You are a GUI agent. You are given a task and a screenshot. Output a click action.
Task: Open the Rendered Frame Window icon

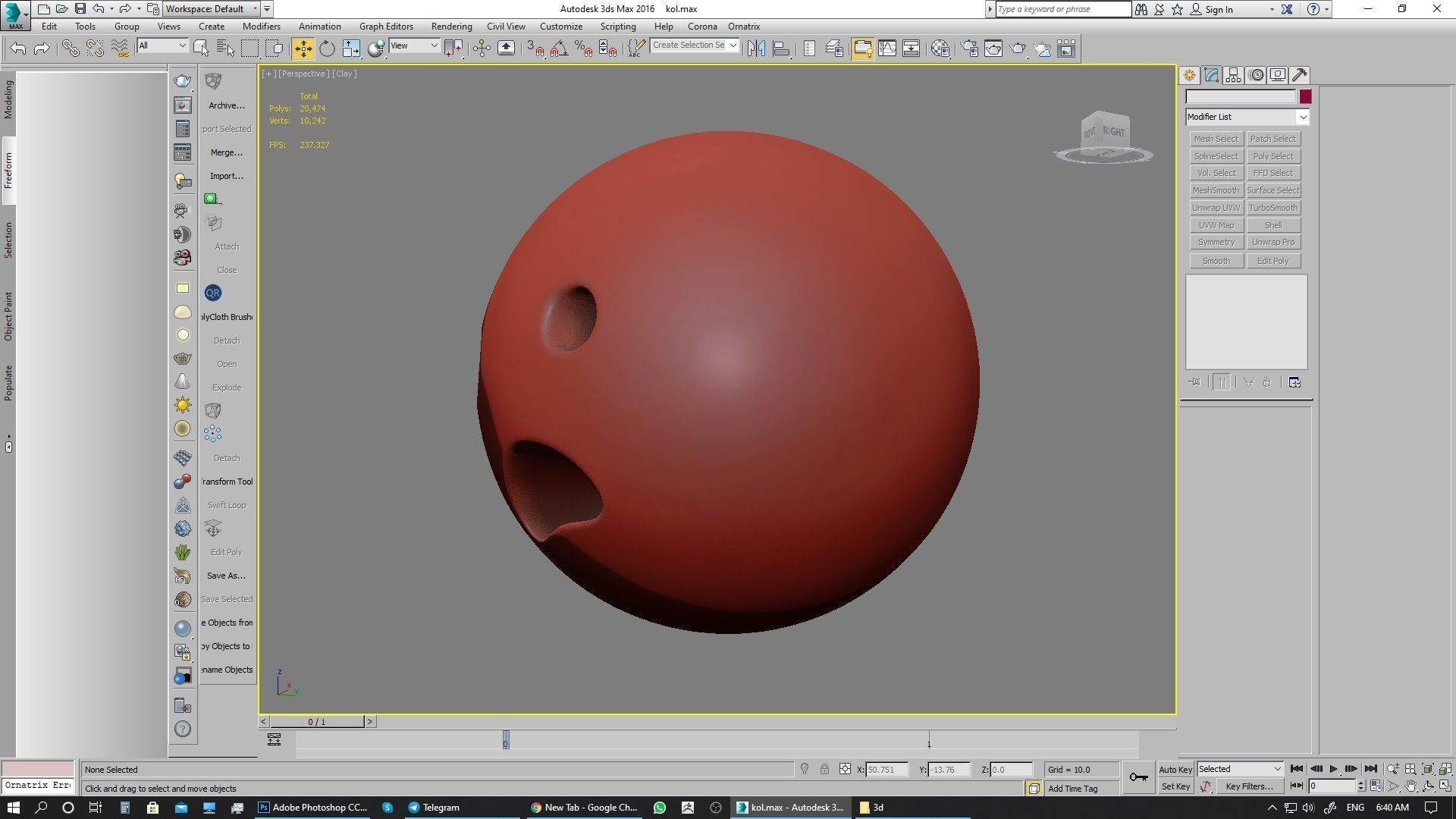click(993, 49)
